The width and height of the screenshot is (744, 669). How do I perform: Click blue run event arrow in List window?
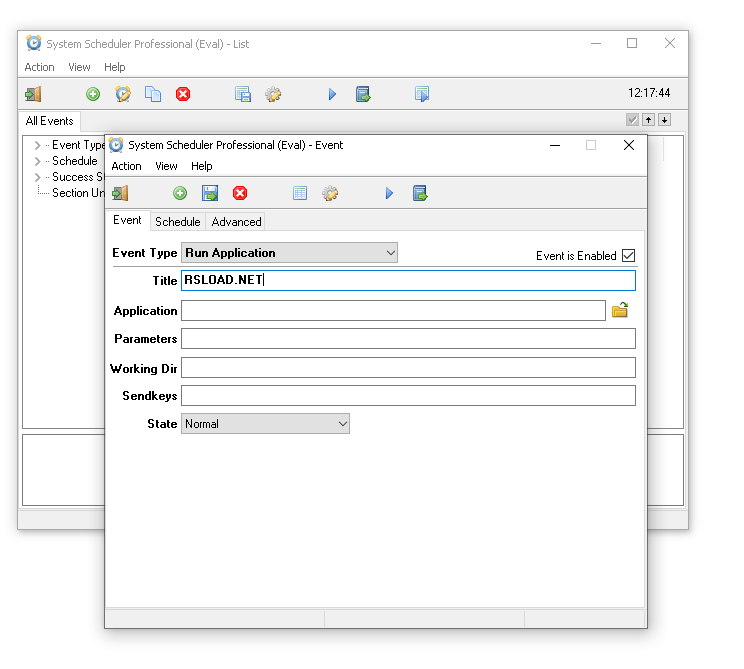tap(332, 94)
